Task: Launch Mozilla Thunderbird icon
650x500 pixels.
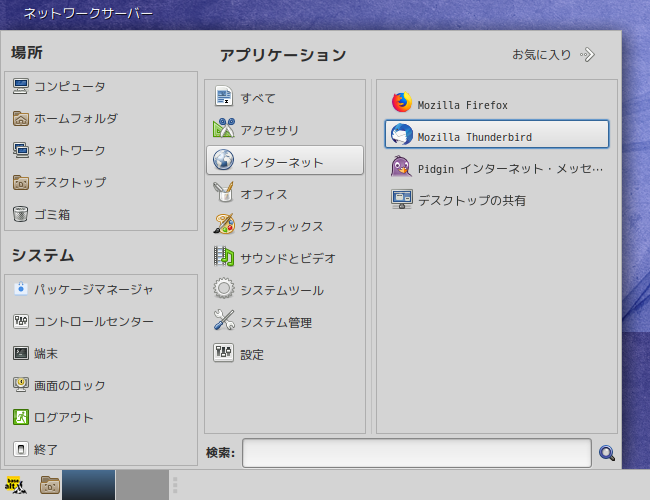Action: coord(402,134)
